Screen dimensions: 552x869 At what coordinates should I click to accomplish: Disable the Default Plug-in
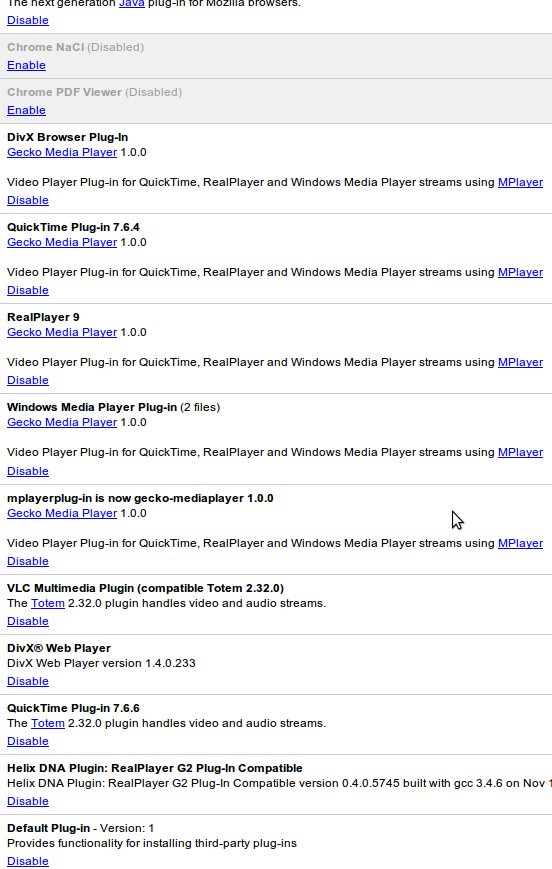coord(28,862)
